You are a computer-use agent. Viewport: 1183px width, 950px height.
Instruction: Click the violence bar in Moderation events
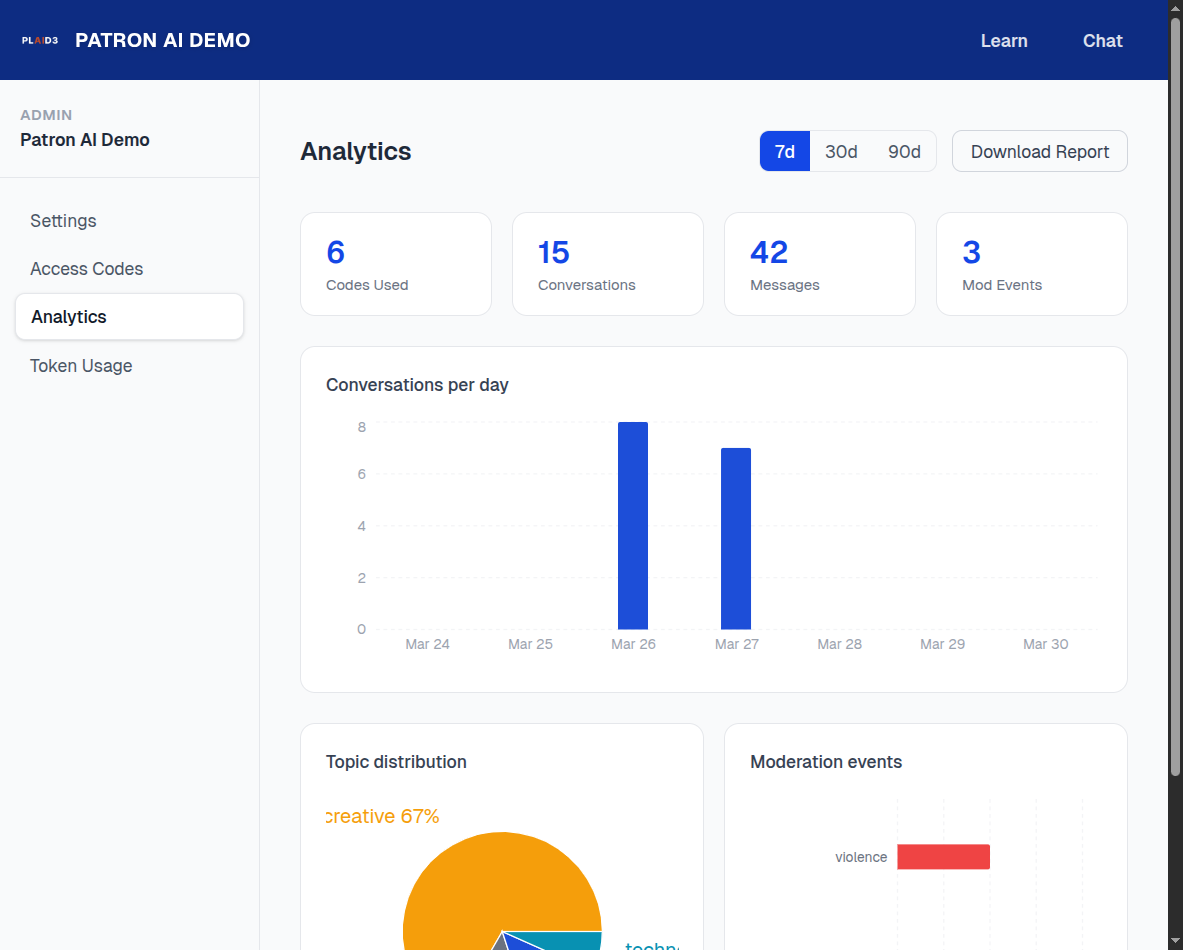(x=943, y=857)
